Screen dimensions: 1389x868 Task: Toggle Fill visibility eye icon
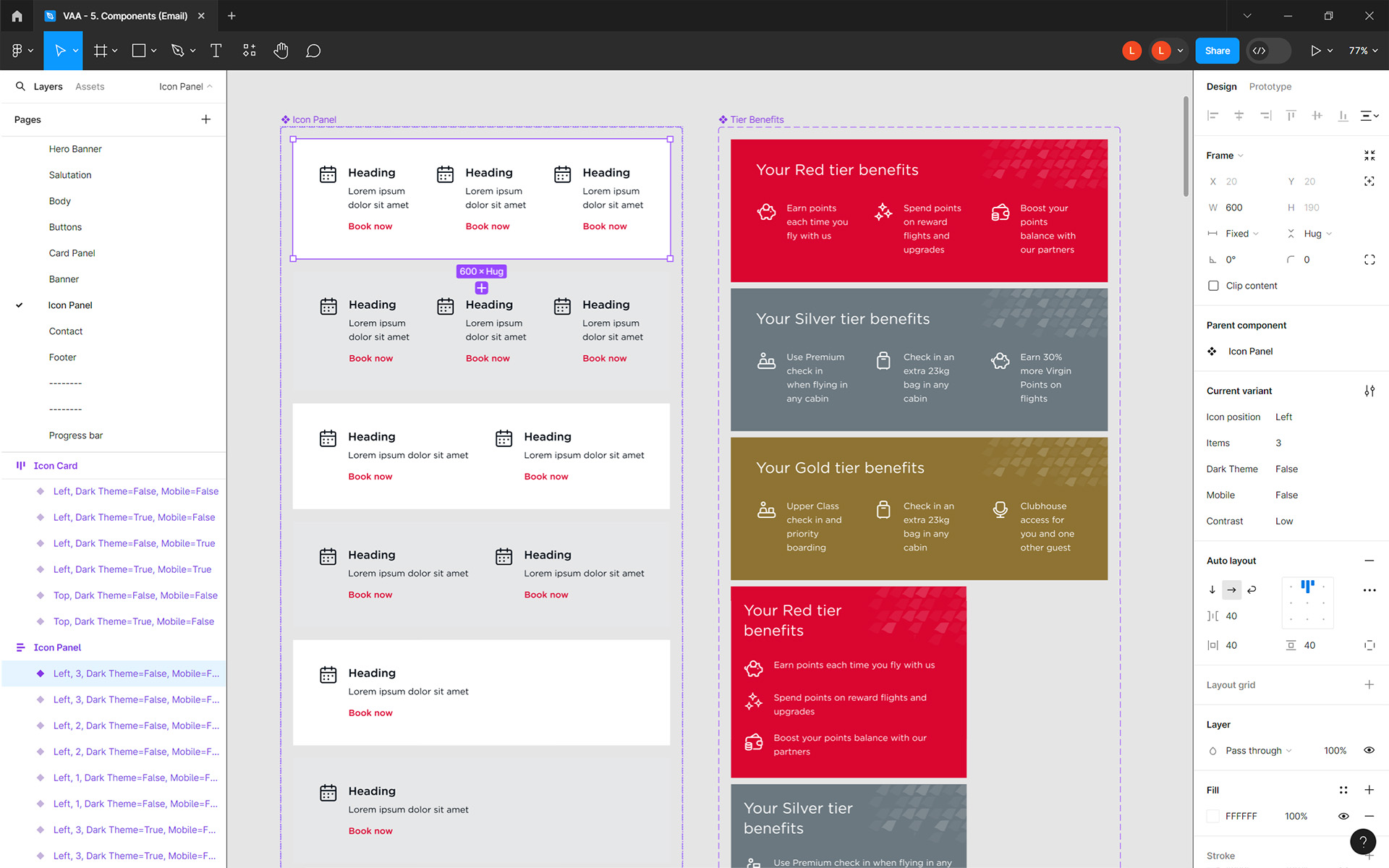tap(1343, 816)
